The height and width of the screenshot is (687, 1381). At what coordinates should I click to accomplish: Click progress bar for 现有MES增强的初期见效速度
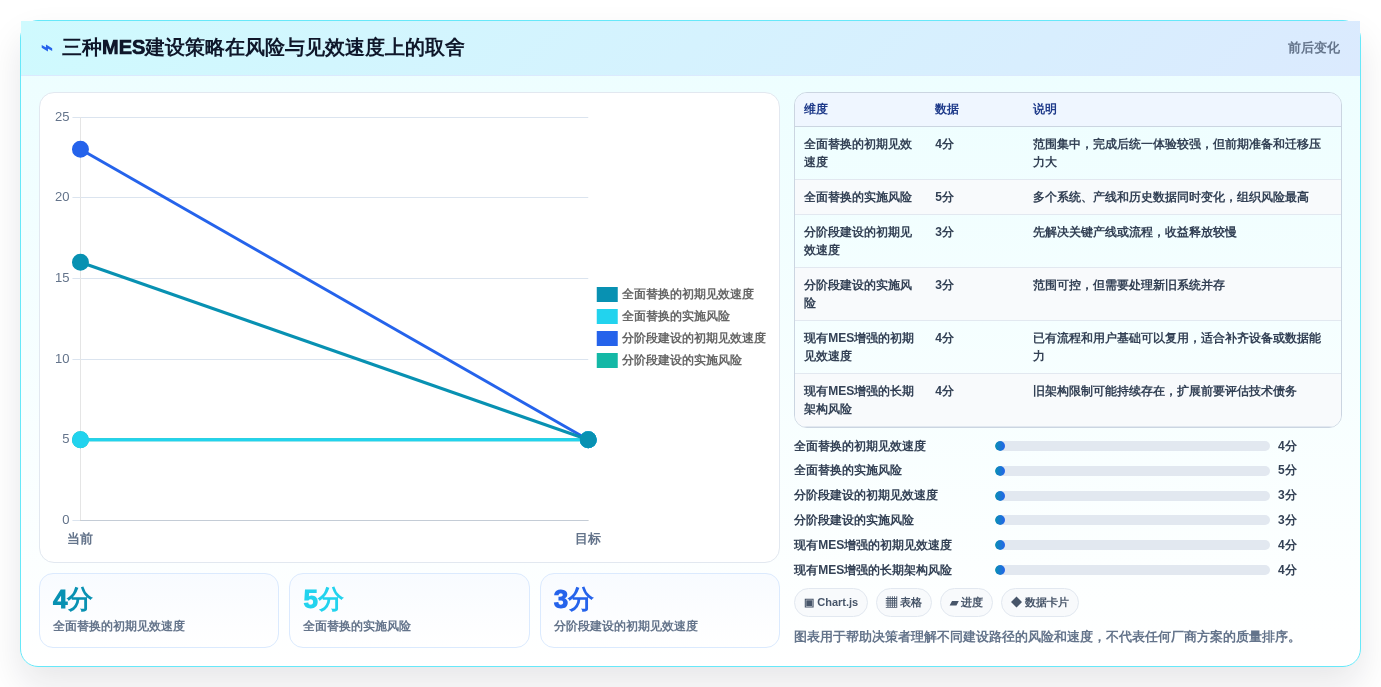pos(1132,545)
